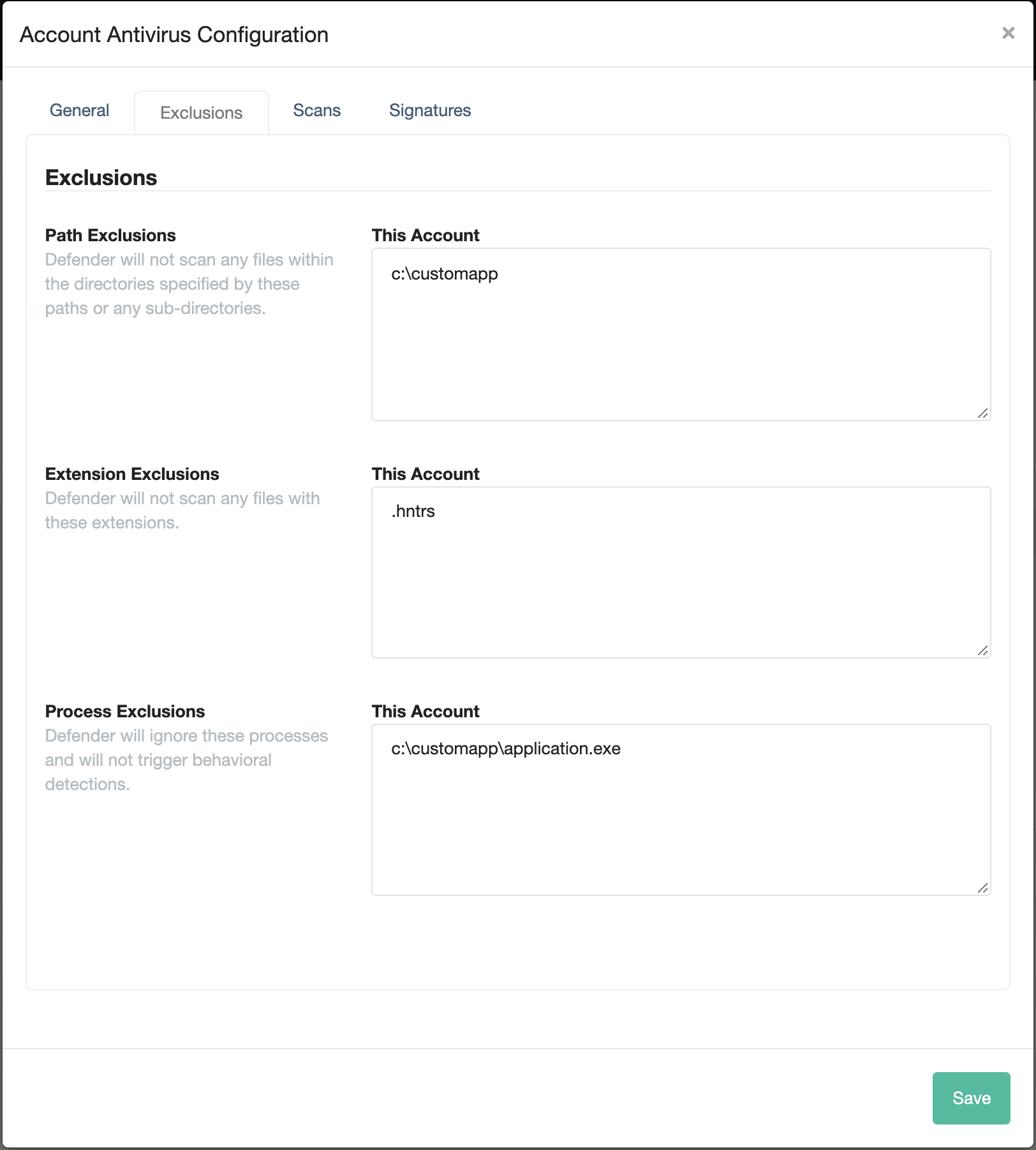
Task: Click the Path Exclusions label
Action: (110, 235)
